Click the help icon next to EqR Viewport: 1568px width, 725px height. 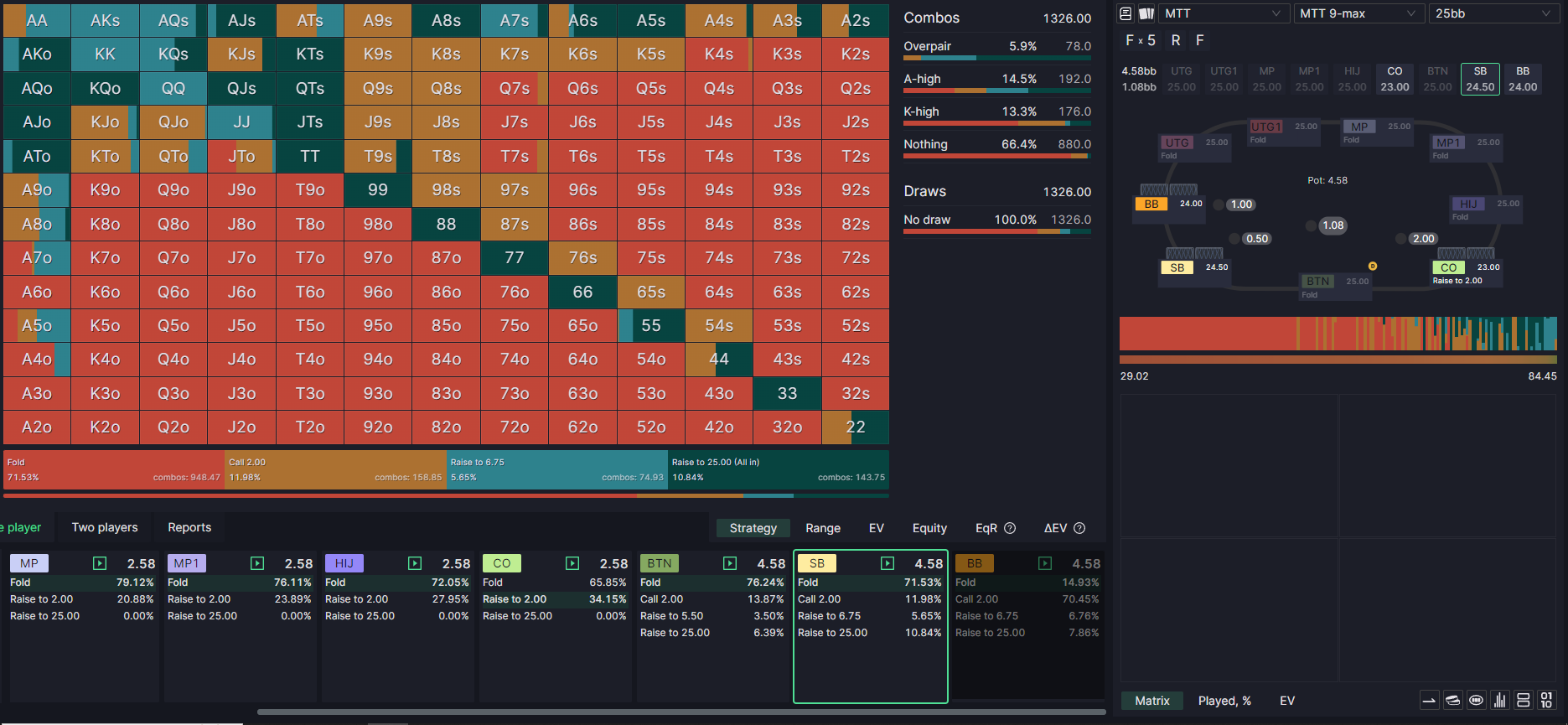click(1010, 528)
